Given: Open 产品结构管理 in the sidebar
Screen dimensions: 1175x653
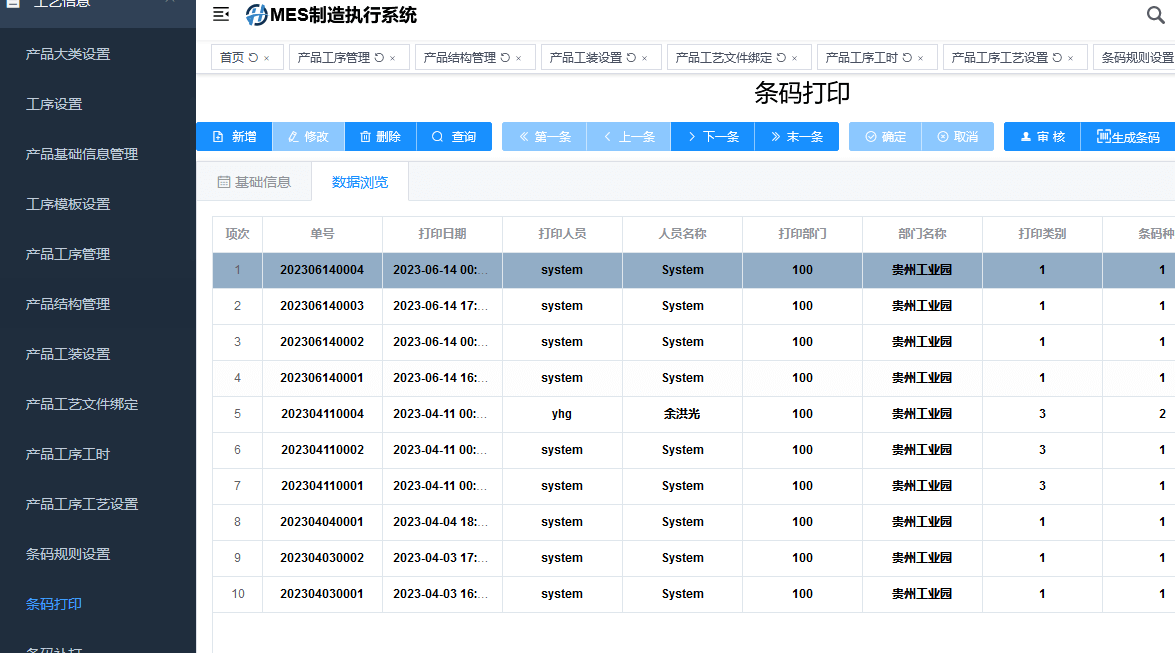Looking at the screenshot, I should 68,304.
